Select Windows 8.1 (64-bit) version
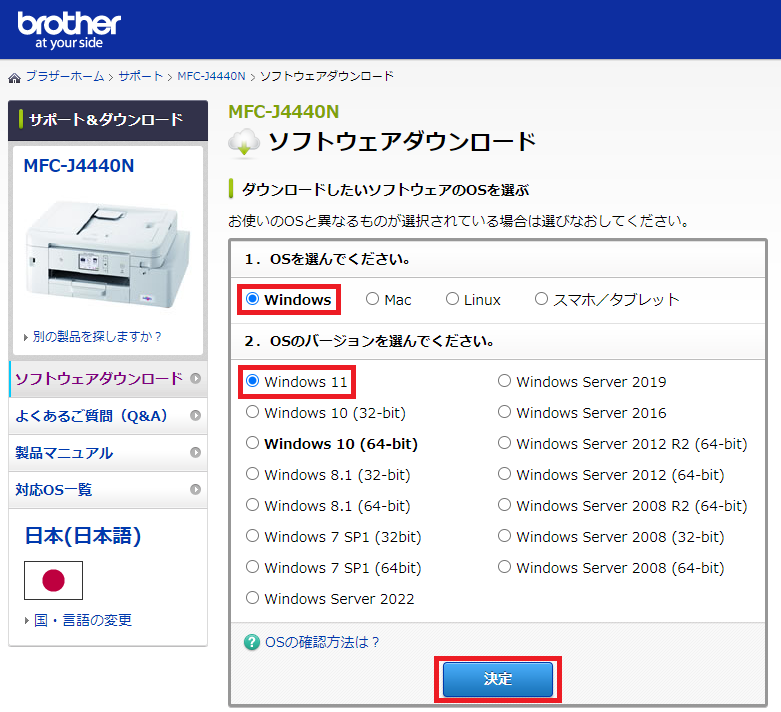The image size is (781, 712). (253, 505)
